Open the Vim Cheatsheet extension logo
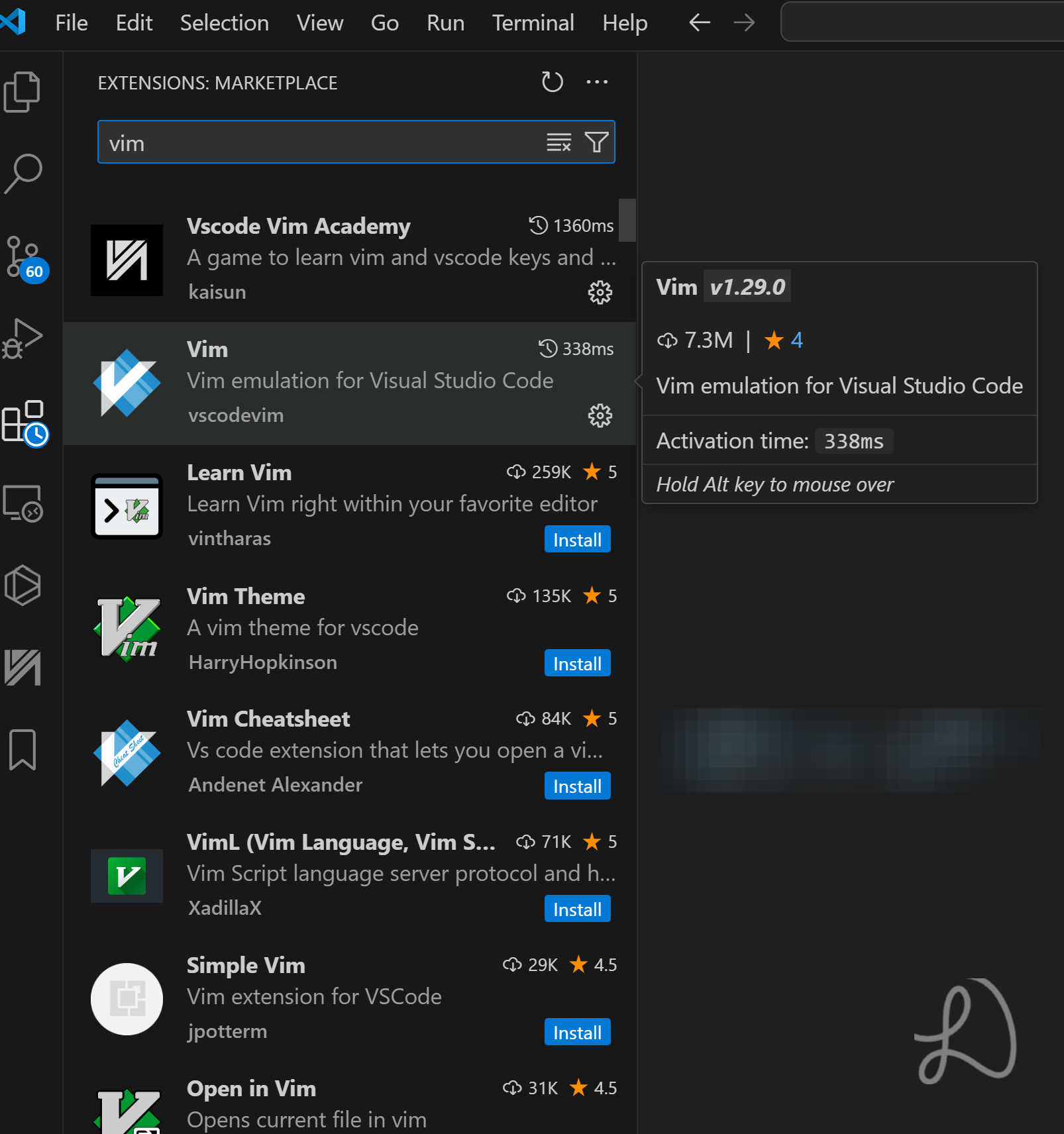Viewport: 1064px width, 1134px height. click(127, 753)
